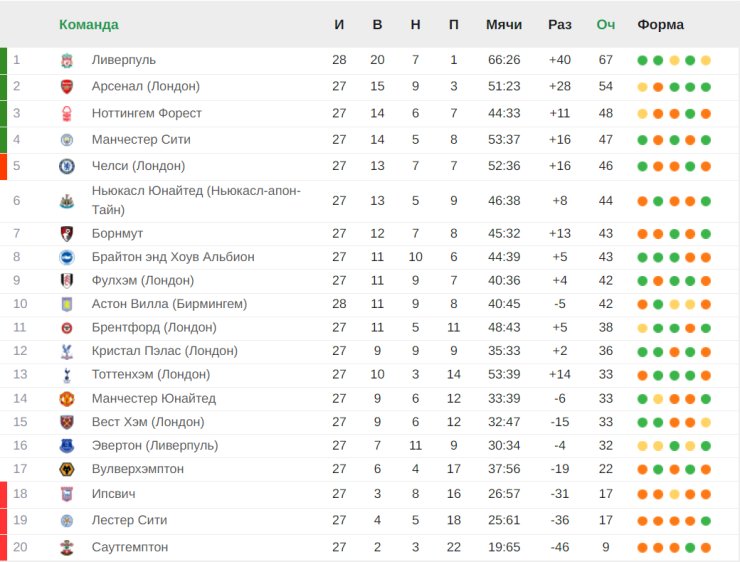This screenshot has width=740, height=562.
Task: Click the Manchester United crest icon
Action: 67,399
